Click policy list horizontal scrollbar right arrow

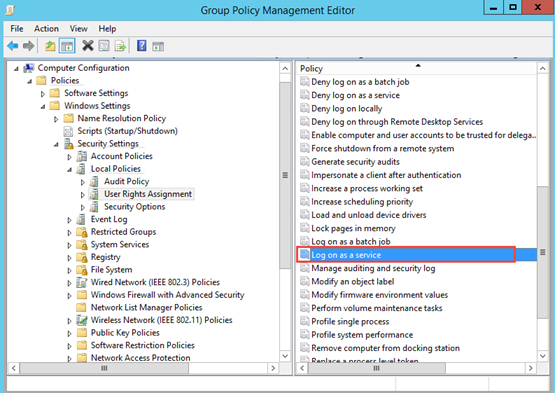531,368
